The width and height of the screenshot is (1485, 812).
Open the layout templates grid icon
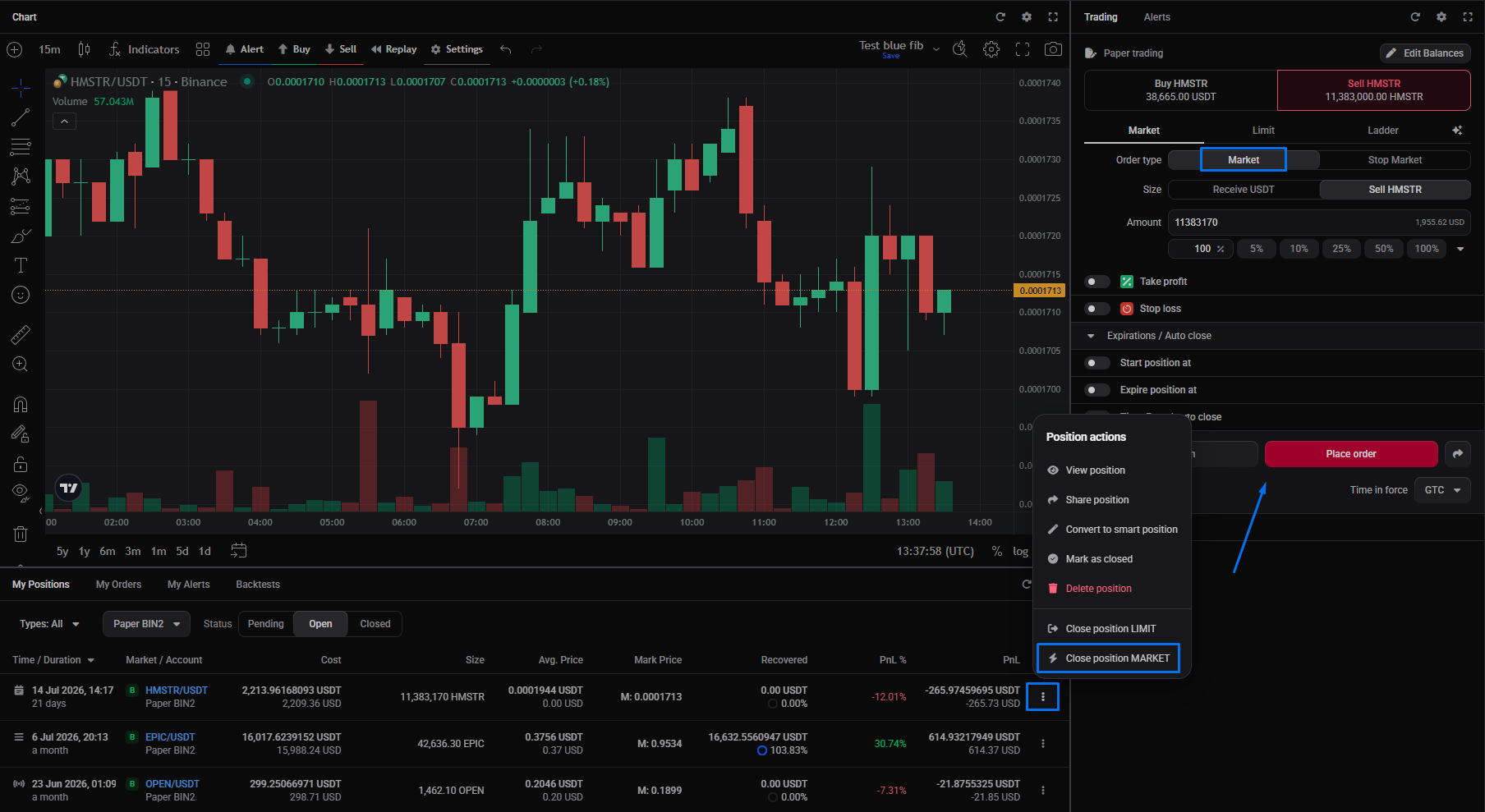pos(203,49)
